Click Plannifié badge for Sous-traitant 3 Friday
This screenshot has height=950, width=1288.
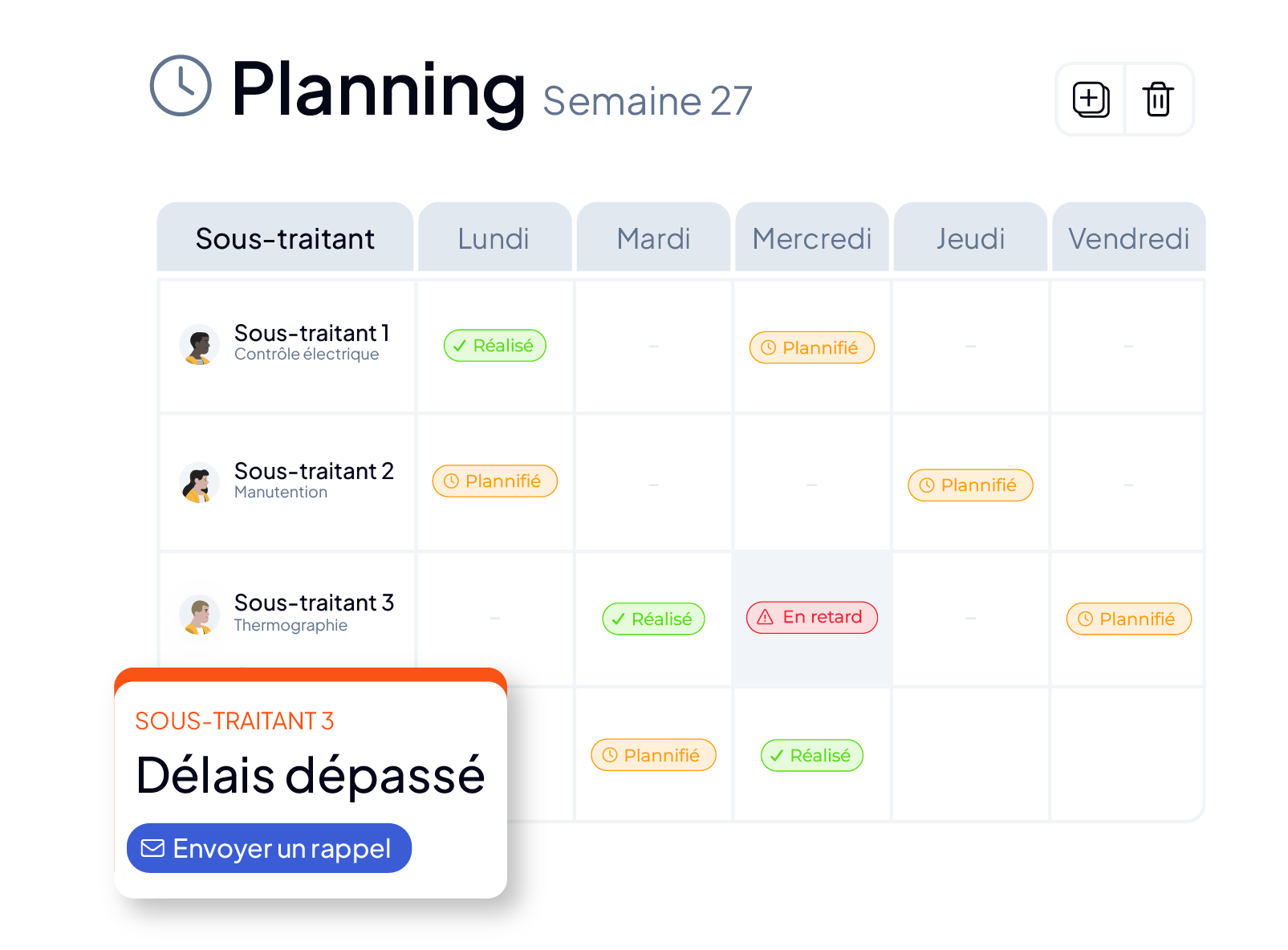1129,619
